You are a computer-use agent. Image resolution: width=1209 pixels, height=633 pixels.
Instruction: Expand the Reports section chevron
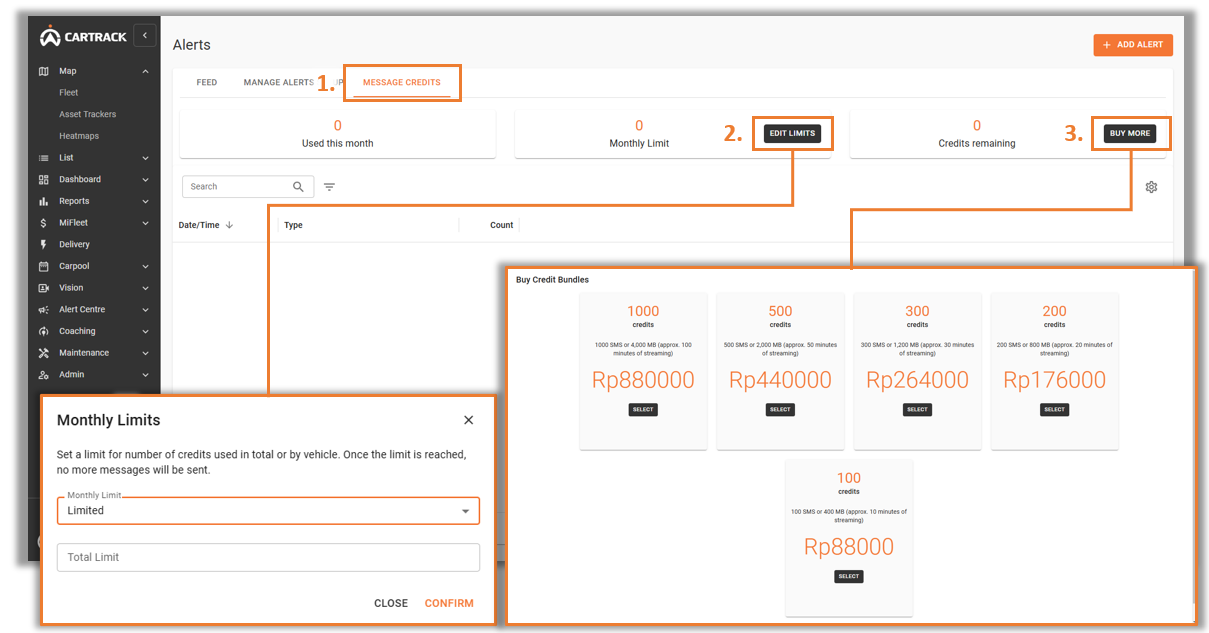(145, 201)
